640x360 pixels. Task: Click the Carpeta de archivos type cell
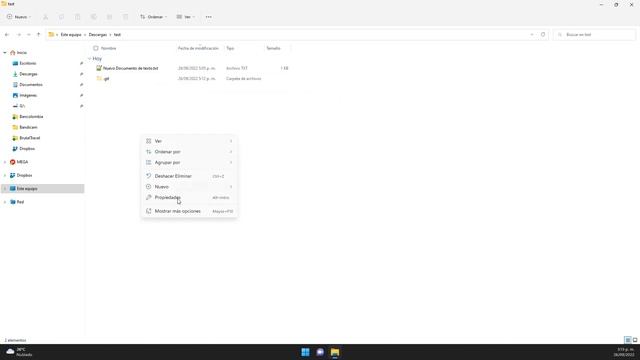point(244,79)
